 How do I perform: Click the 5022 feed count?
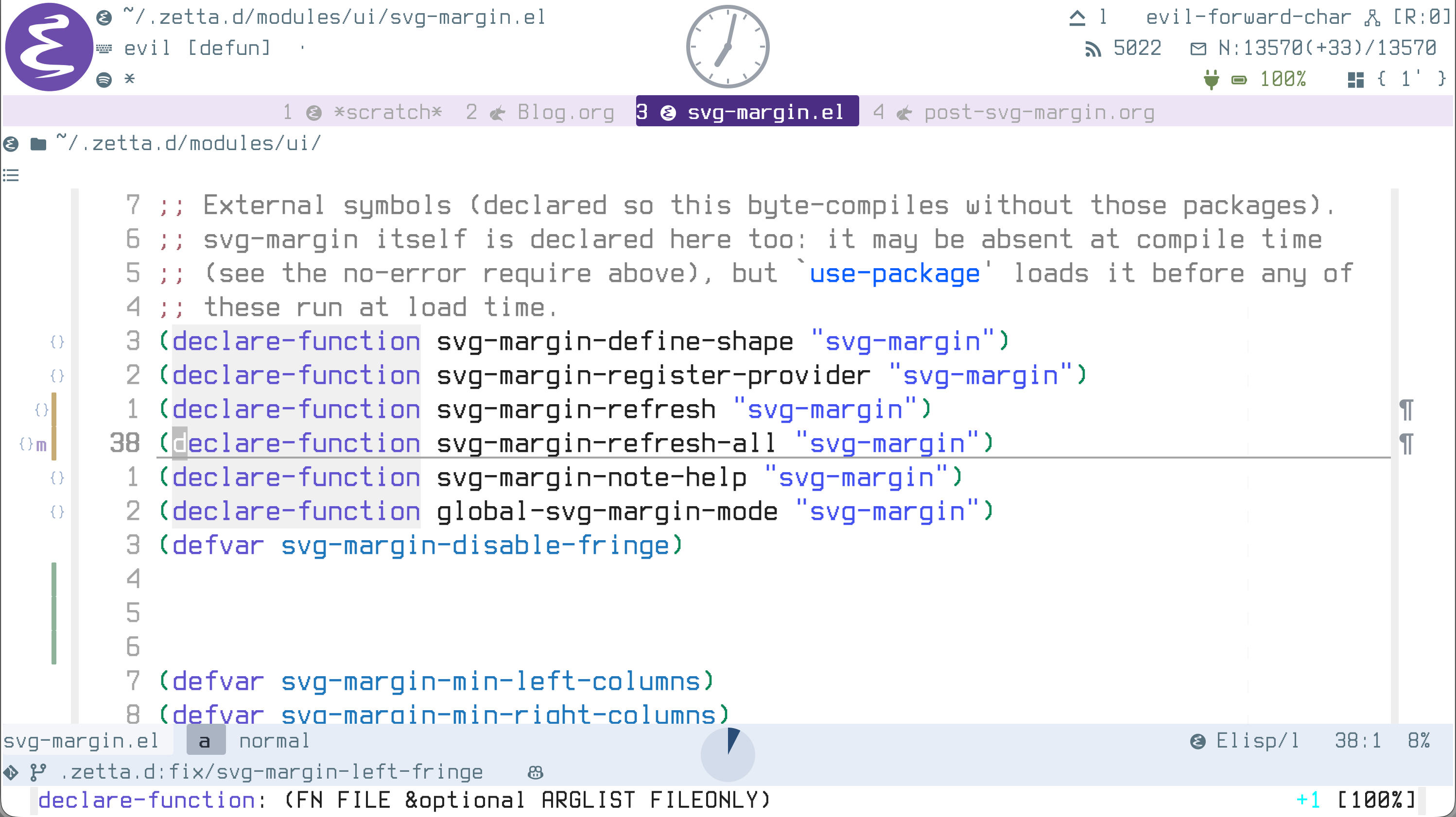point(1137,49)
